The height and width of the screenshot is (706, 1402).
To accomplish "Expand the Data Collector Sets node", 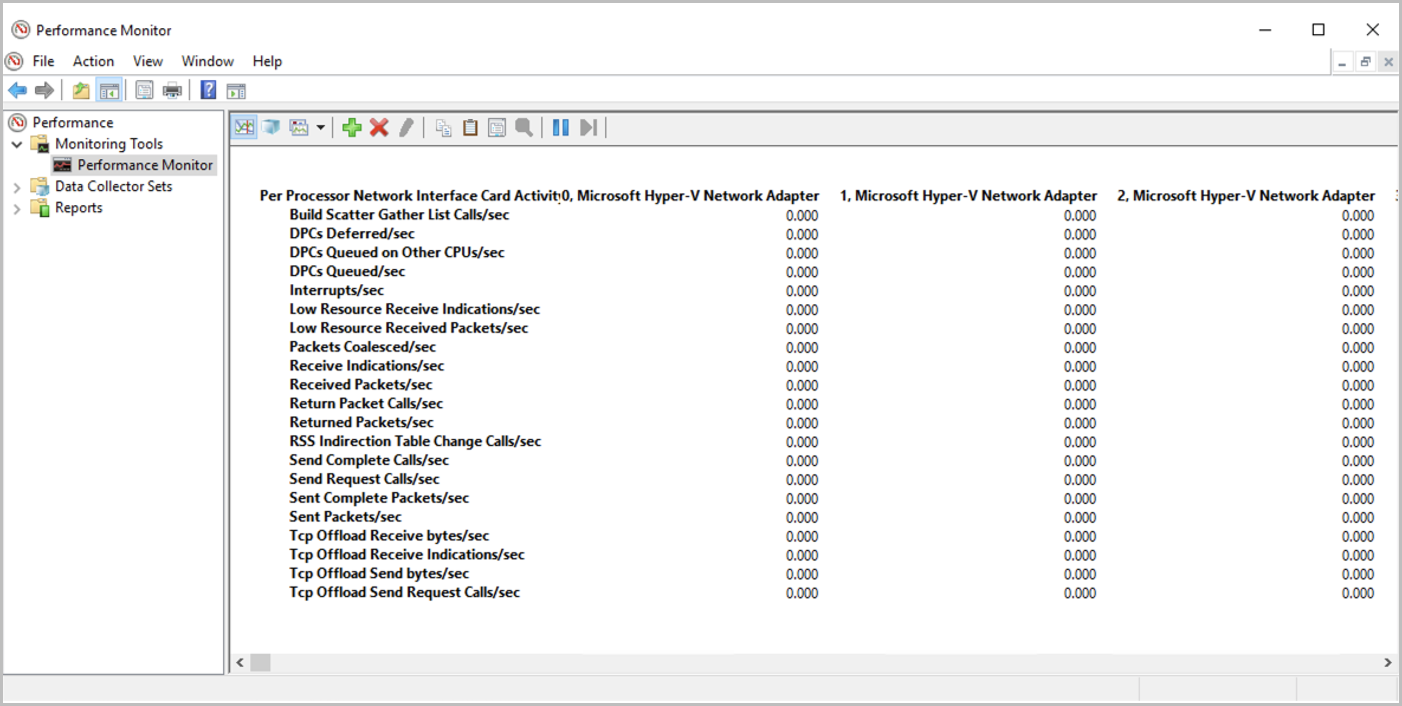I will coord(17,187).
